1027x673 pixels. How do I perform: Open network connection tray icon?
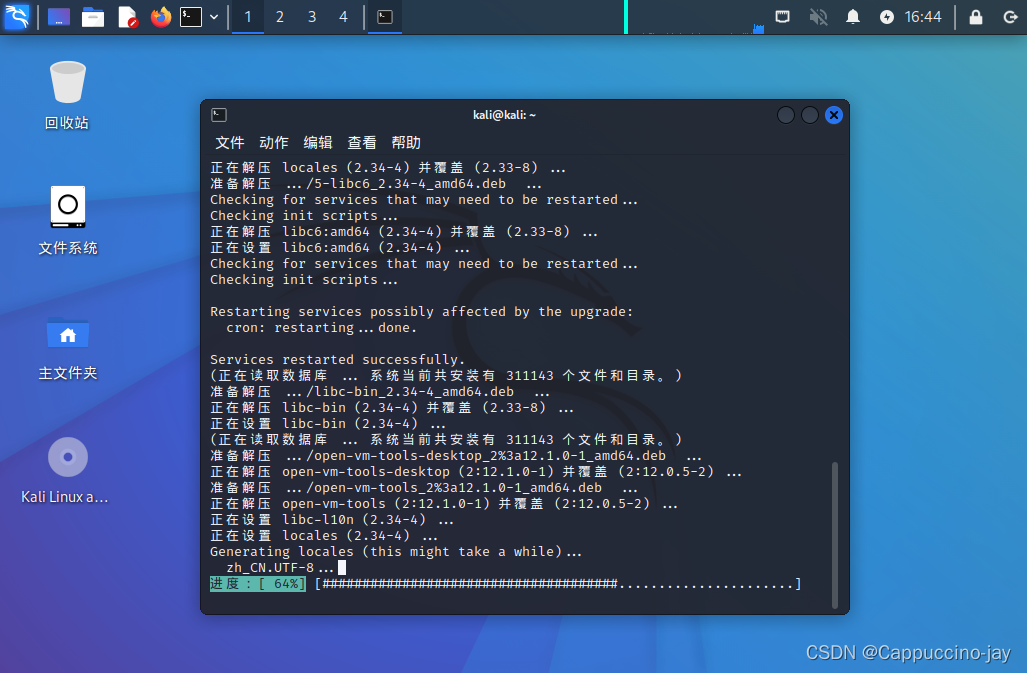782,17
